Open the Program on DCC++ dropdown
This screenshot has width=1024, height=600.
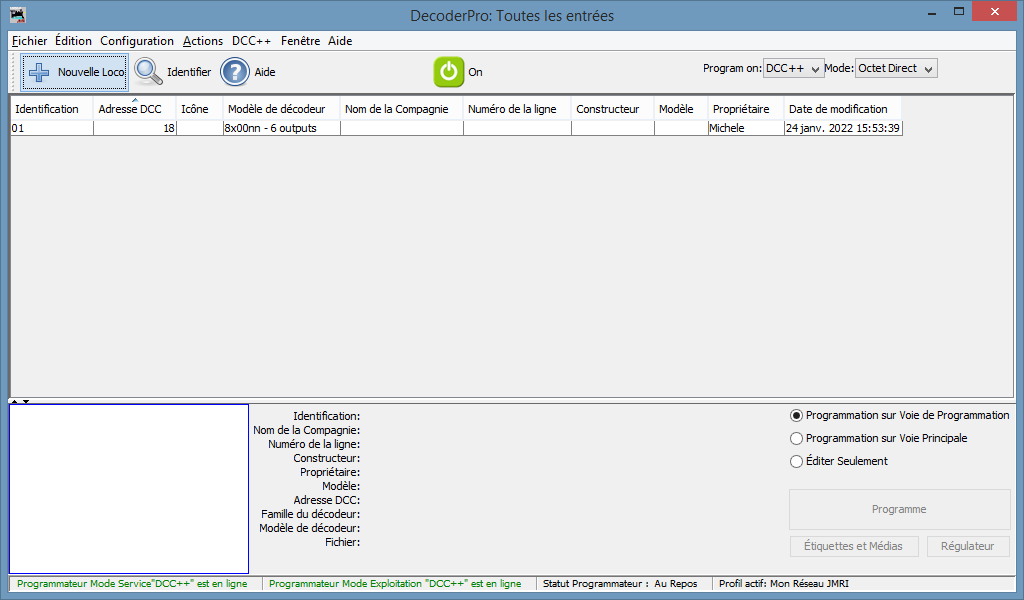tap(793, 68)
